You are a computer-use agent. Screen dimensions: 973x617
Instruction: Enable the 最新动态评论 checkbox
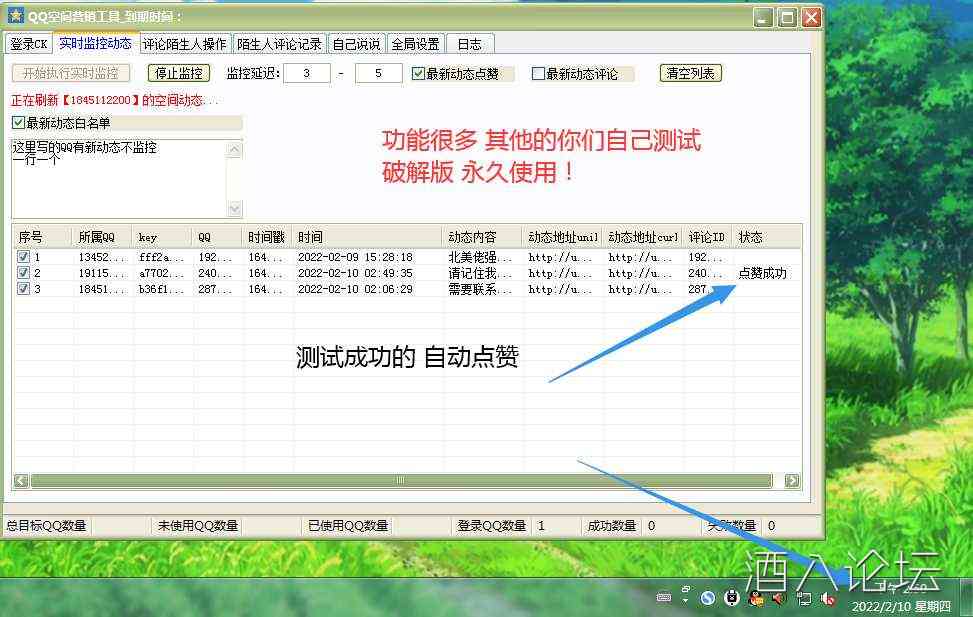(538, 73)
